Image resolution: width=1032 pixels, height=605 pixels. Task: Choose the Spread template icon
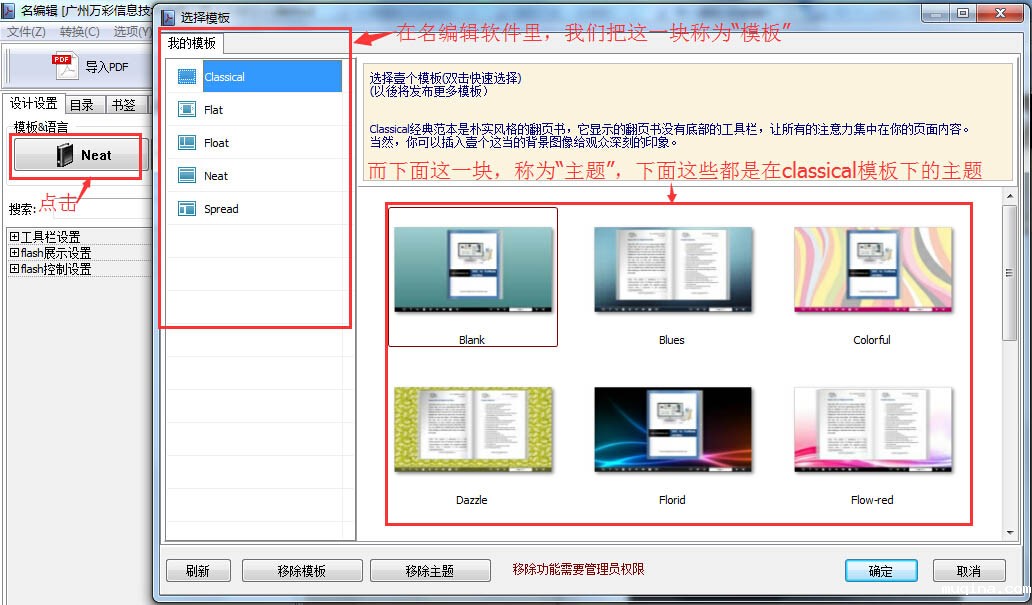[186, 209]
